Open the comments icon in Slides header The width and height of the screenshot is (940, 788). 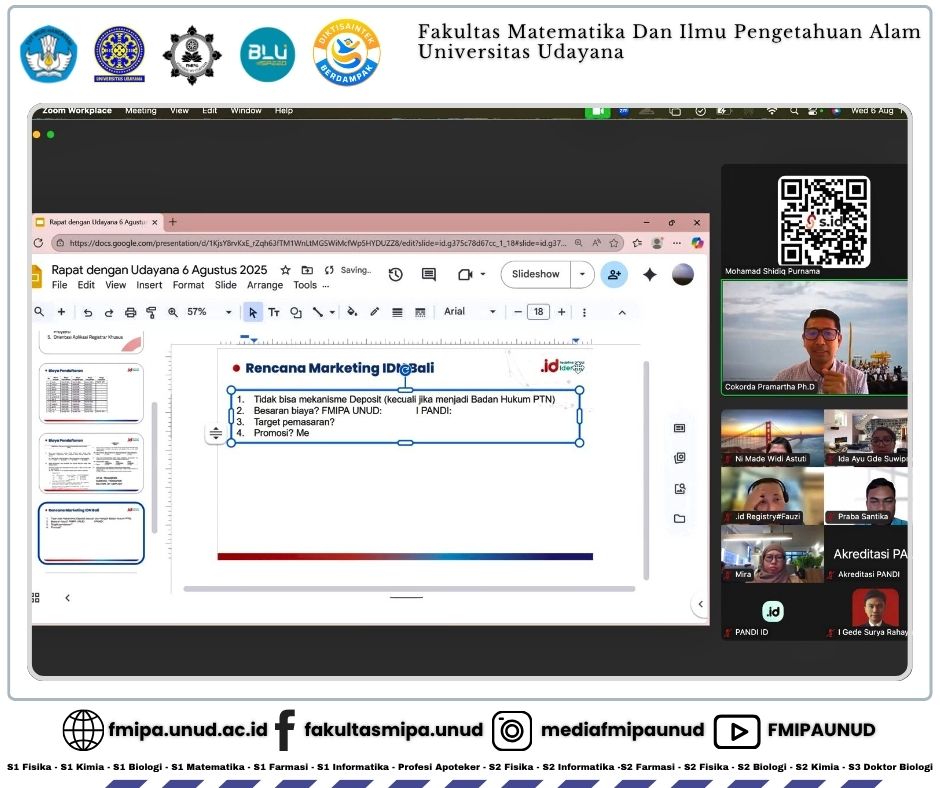(x=429, y=275)
